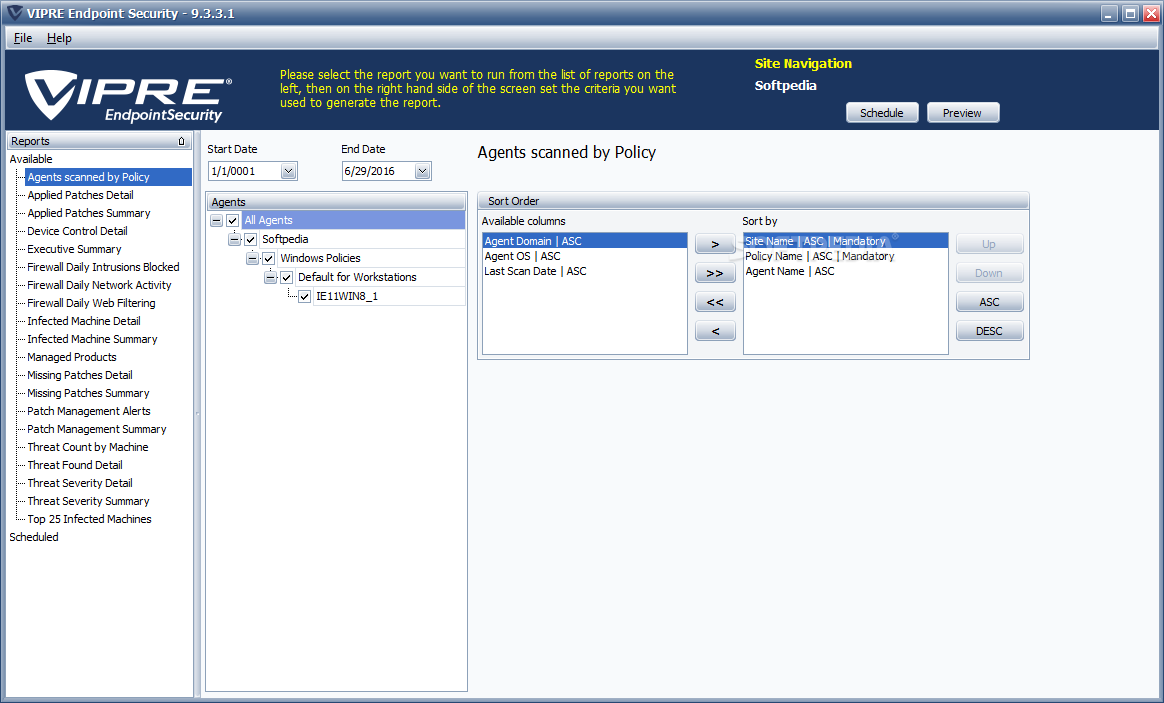Collapse Default for Workstations node
The width and height of the screenshot is (1164, 703).
tap(270, 278)
